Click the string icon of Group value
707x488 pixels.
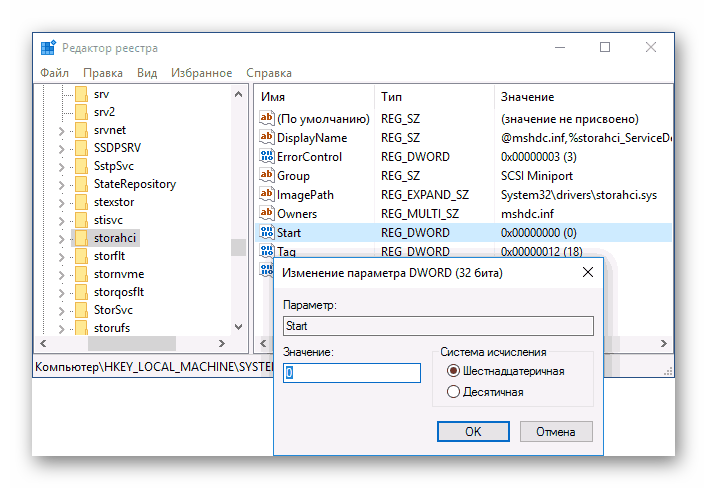[266, 175]
